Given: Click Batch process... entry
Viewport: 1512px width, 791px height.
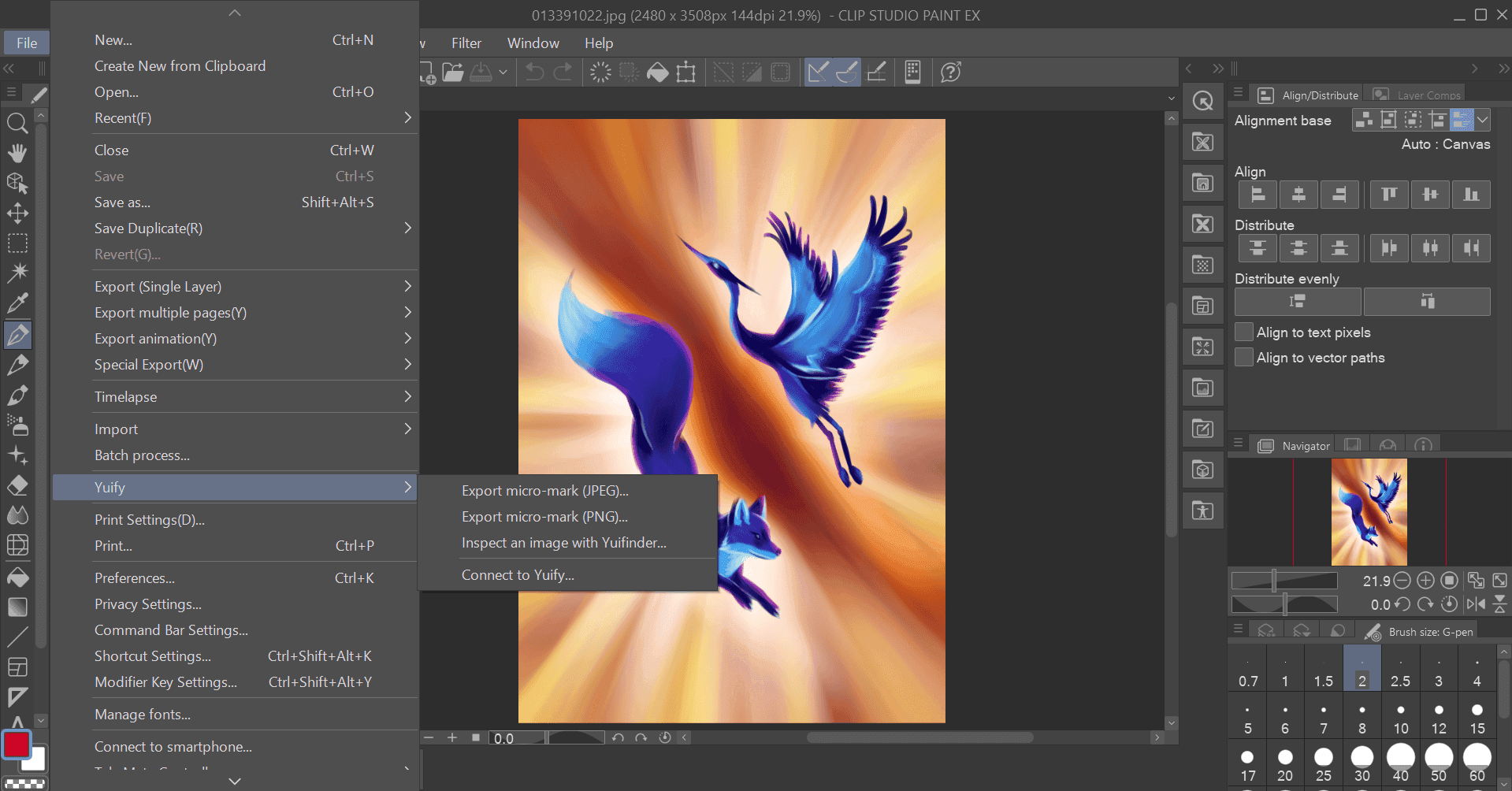Looking at the screenshot, I should tap(235, 455).
